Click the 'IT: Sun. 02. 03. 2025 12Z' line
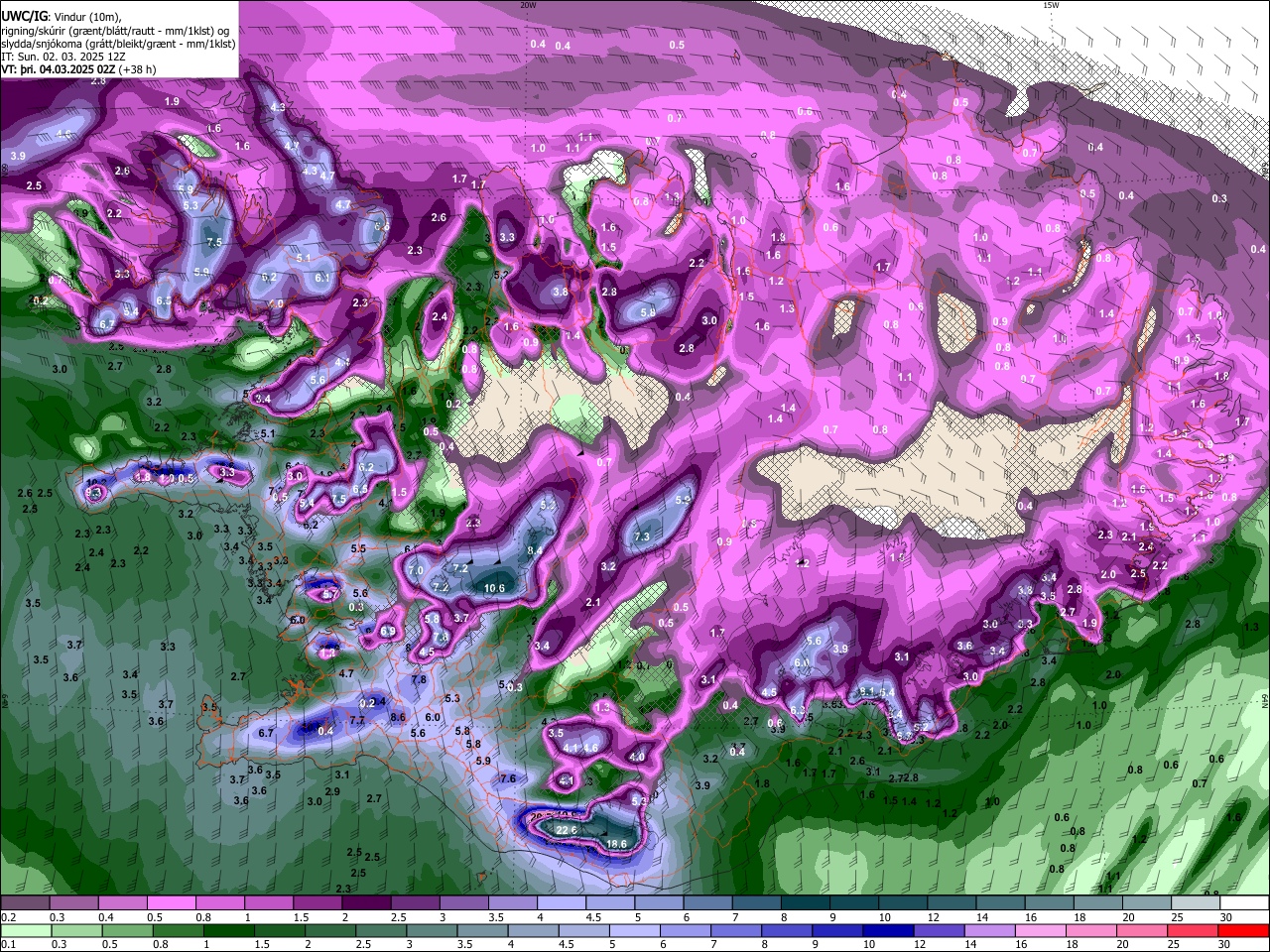This screenshot has width=1270, height=952. point(63,57)
